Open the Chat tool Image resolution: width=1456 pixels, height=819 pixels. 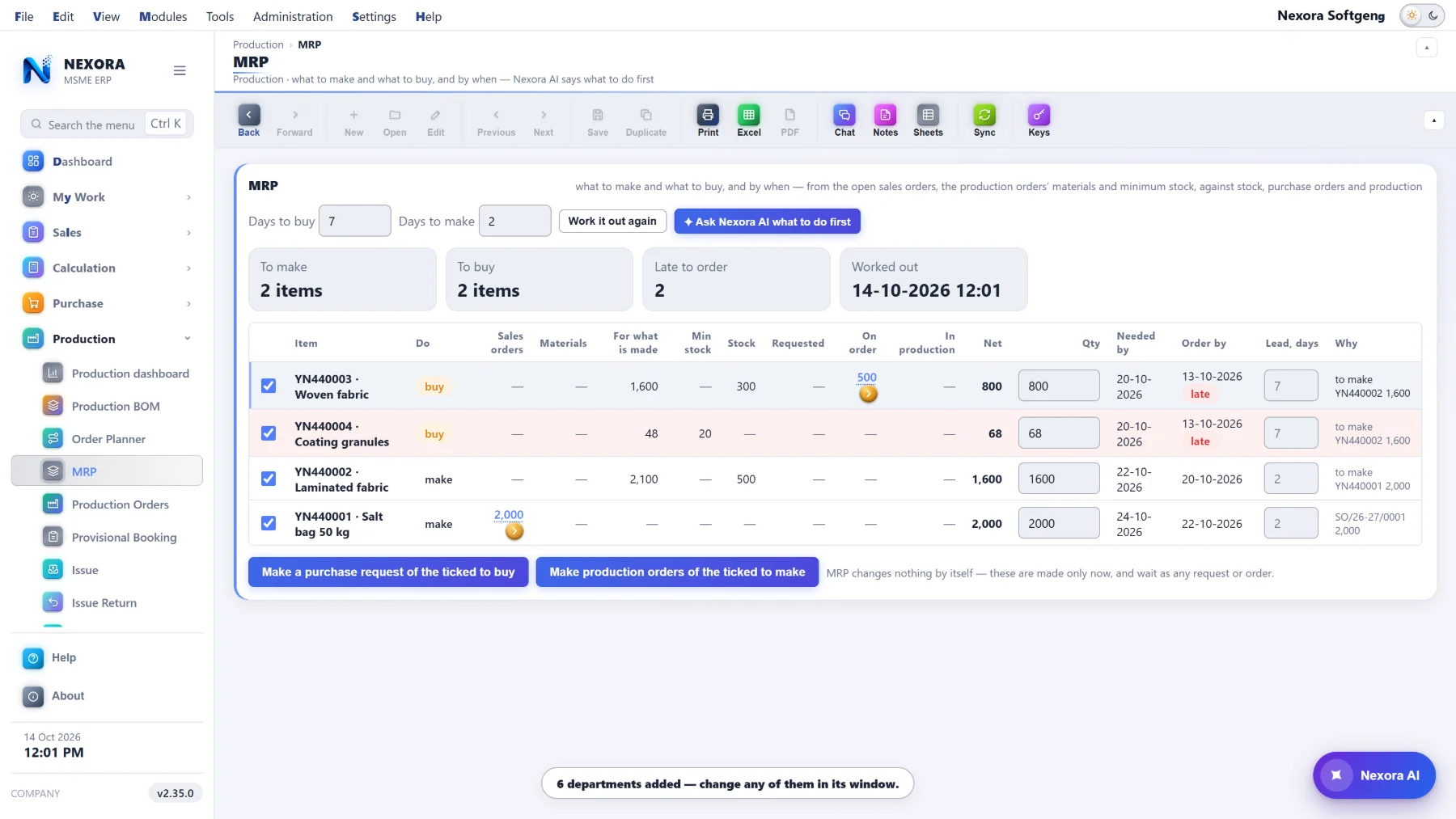844,120
